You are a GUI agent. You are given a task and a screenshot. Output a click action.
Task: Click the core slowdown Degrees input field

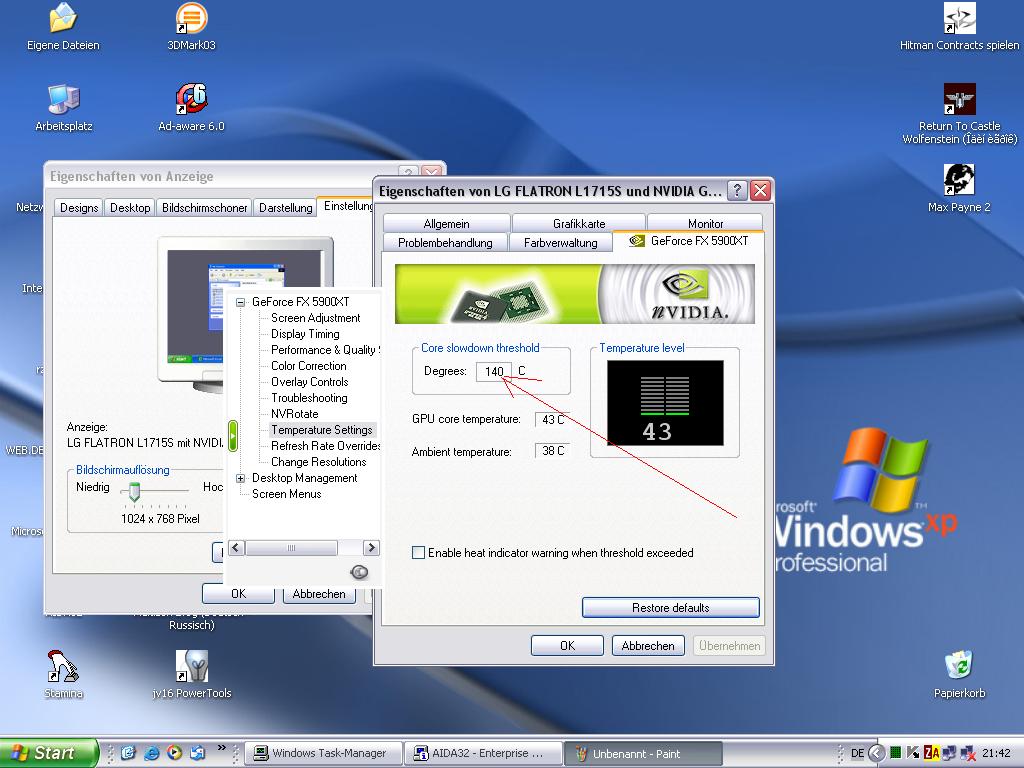tap(494, 371)
